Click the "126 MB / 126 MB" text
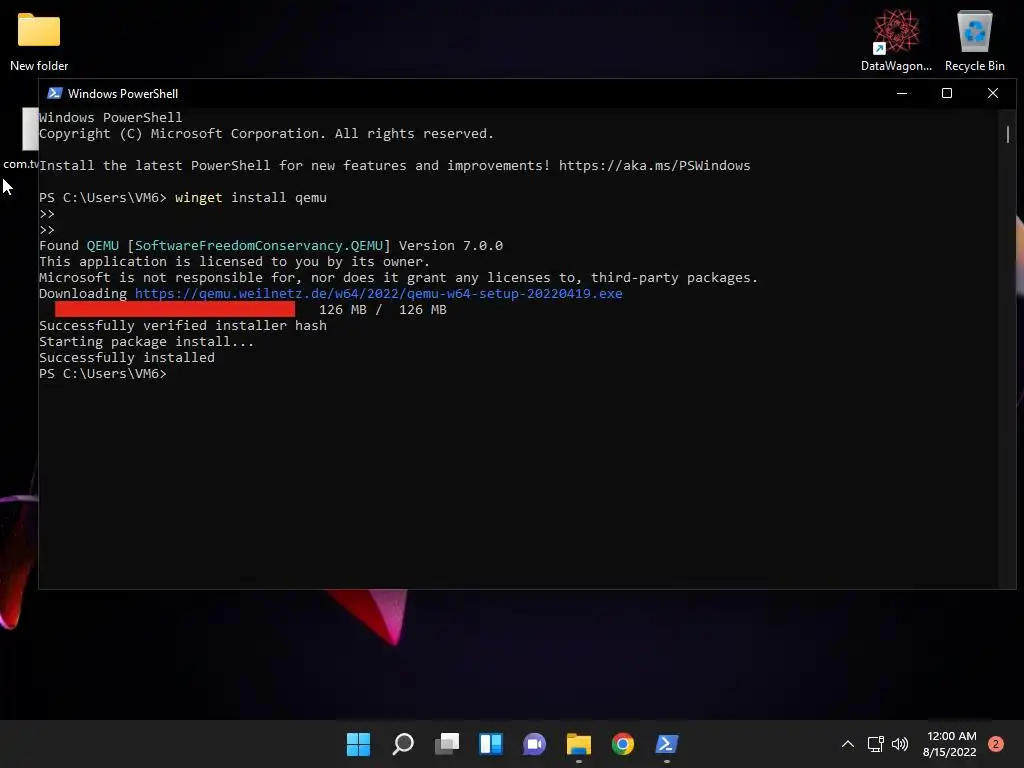Screen dimensions: 1024x768 [x=383, y=310]
